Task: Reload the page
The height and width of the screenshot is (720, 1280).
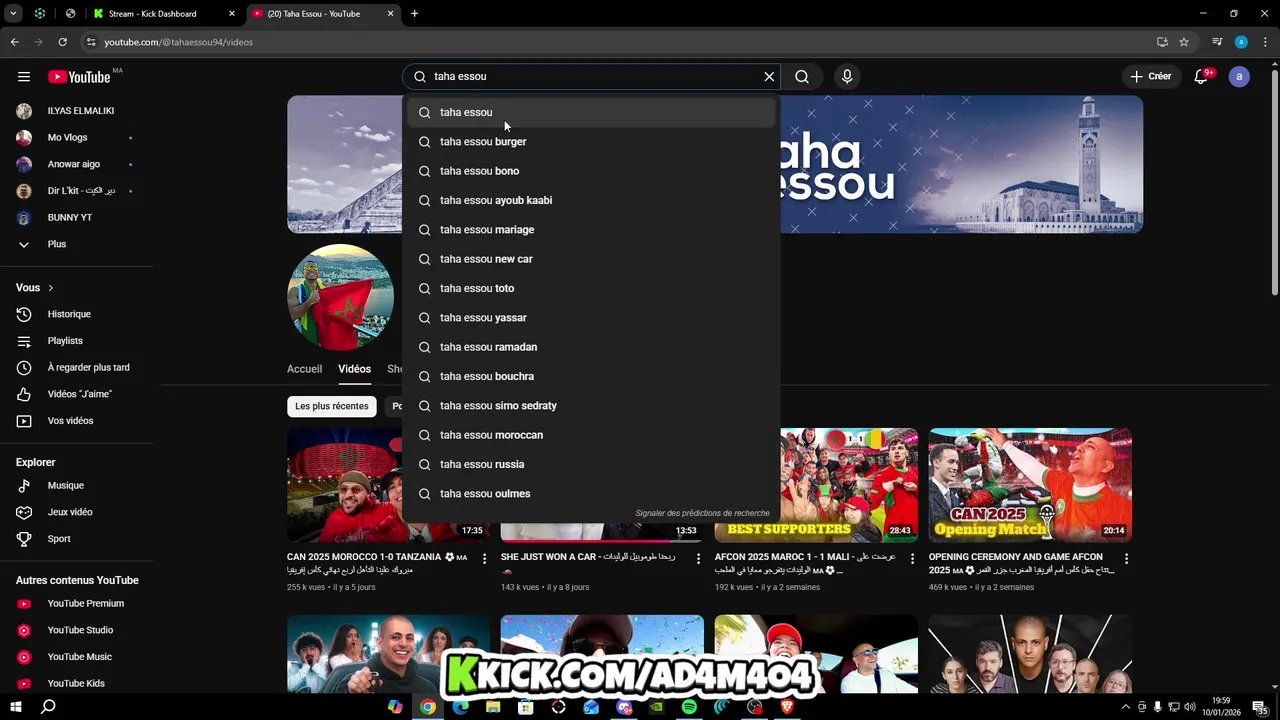Action: (62, 42)
